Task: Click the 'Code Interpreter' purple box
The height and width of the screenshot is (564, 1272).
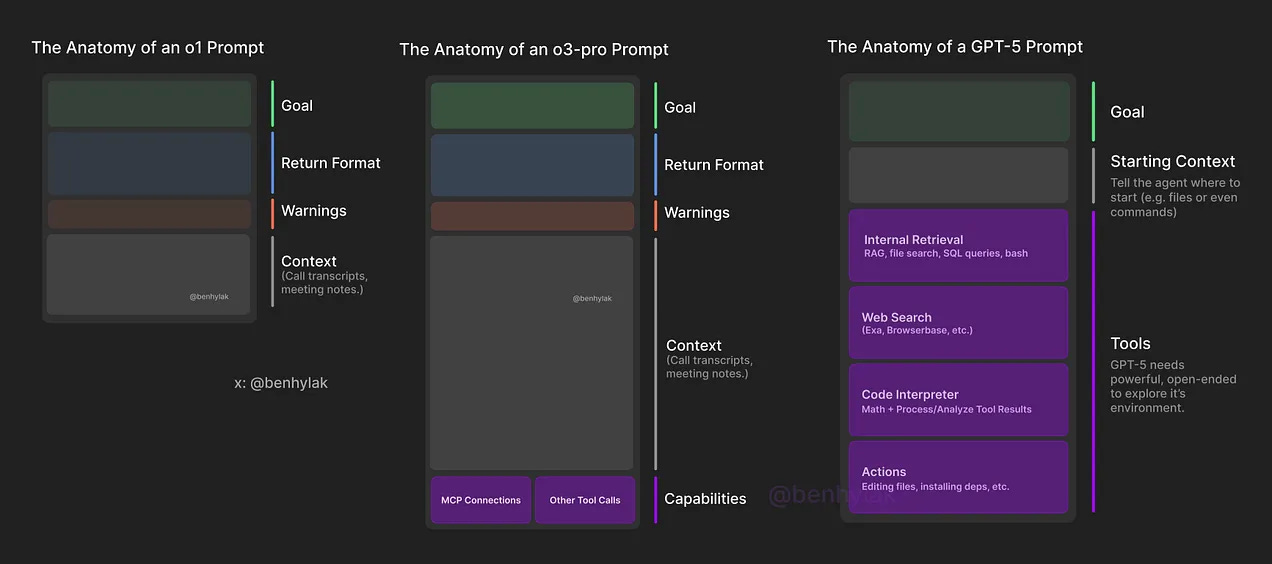Action: 959,400
